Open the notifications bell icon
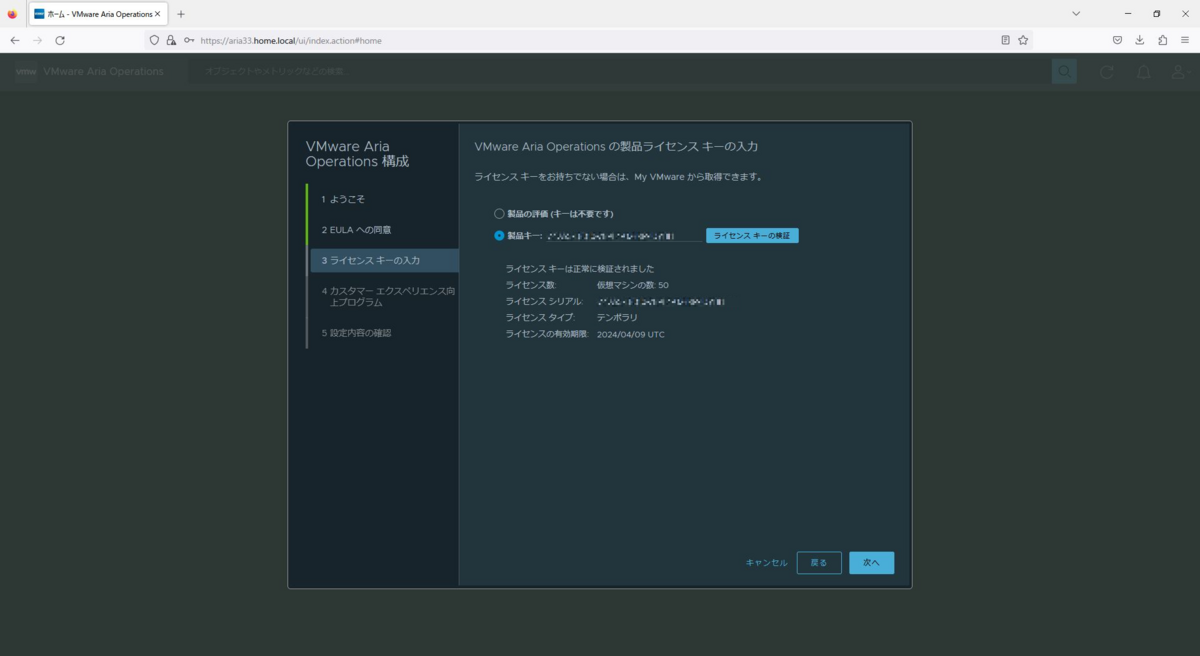1200x656 pixels. pyautogui.click(x=1143, y=72)
